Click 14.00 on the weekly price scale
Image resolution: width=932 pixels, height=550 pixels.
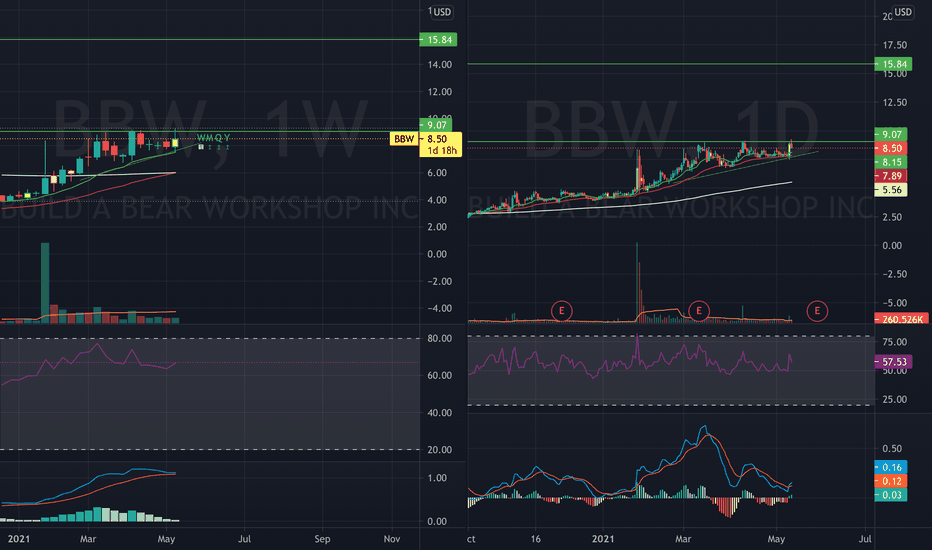(x=439, y=65)
